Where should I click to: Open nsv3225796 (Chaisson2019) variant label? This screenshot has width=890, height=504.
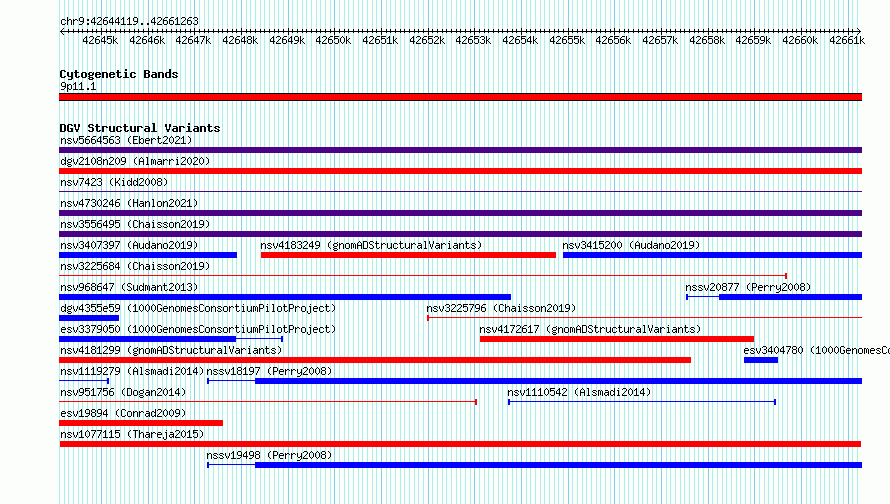[501, 308]
